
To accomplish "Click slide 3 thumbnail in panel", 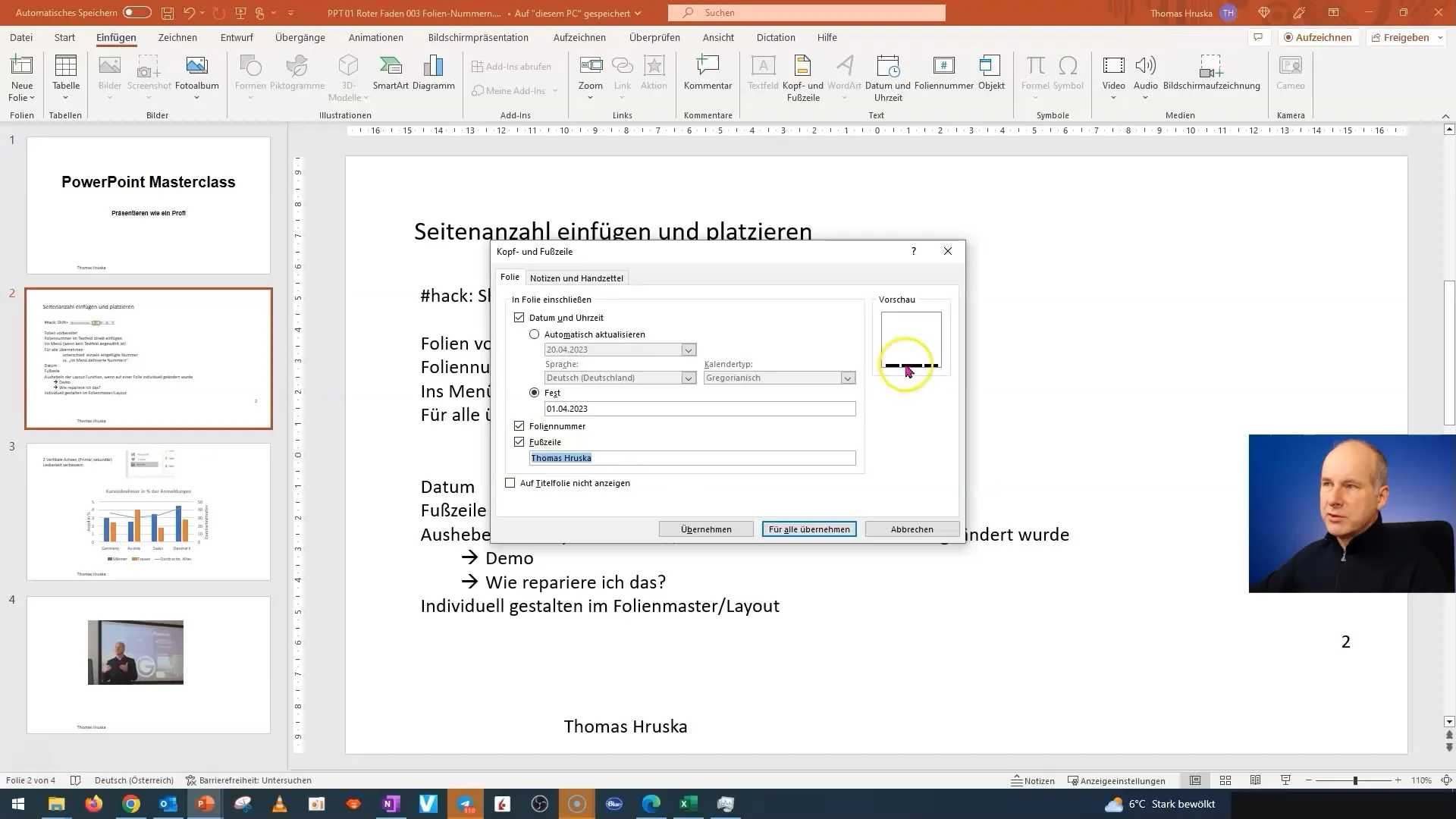I will pyautogui.click(x=148, y=512).
